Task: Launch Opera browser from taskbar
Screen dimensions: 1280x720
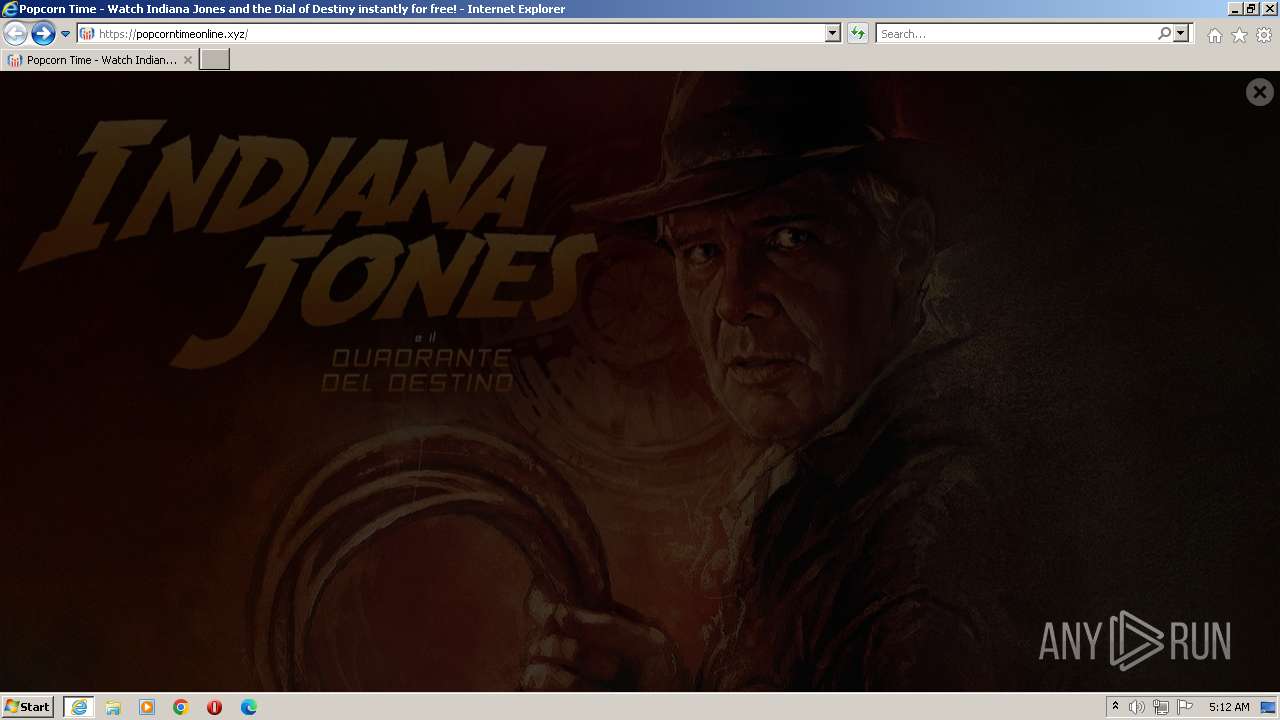Action: pyautogui.click(x=215, y=707)
